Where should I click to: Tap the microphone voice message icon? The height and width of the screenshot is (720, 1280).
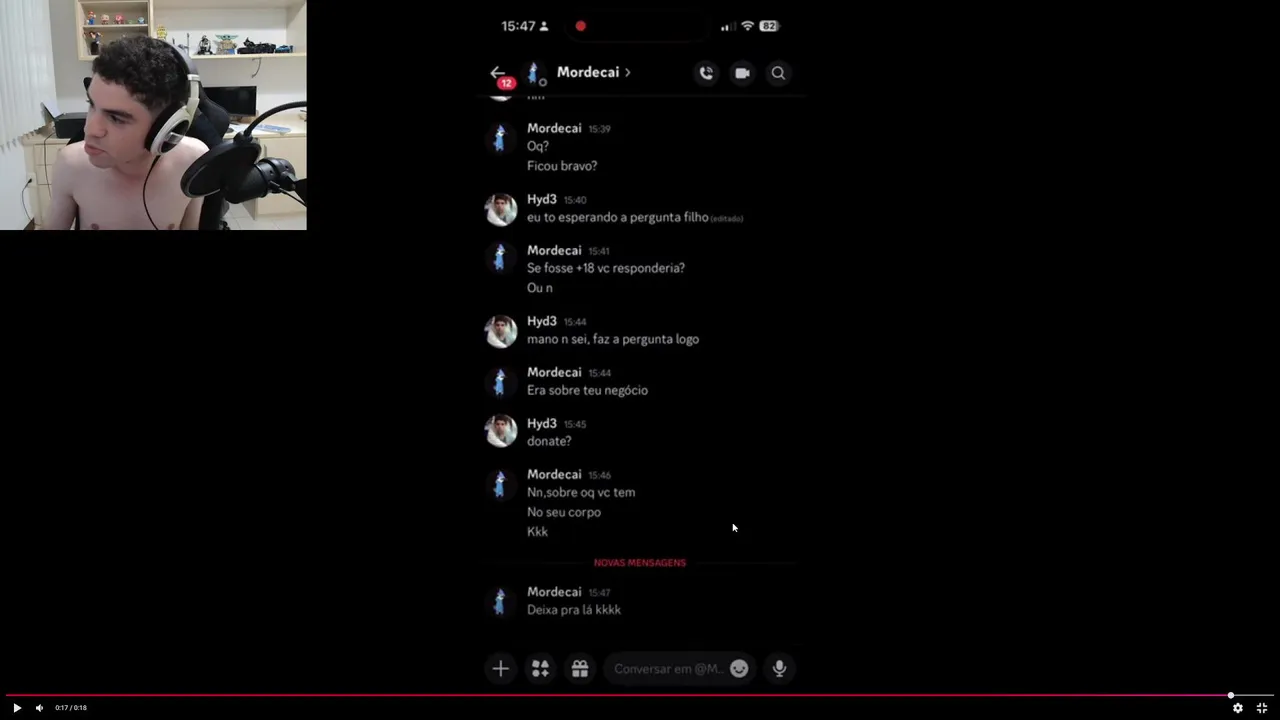tap(779, 669)
